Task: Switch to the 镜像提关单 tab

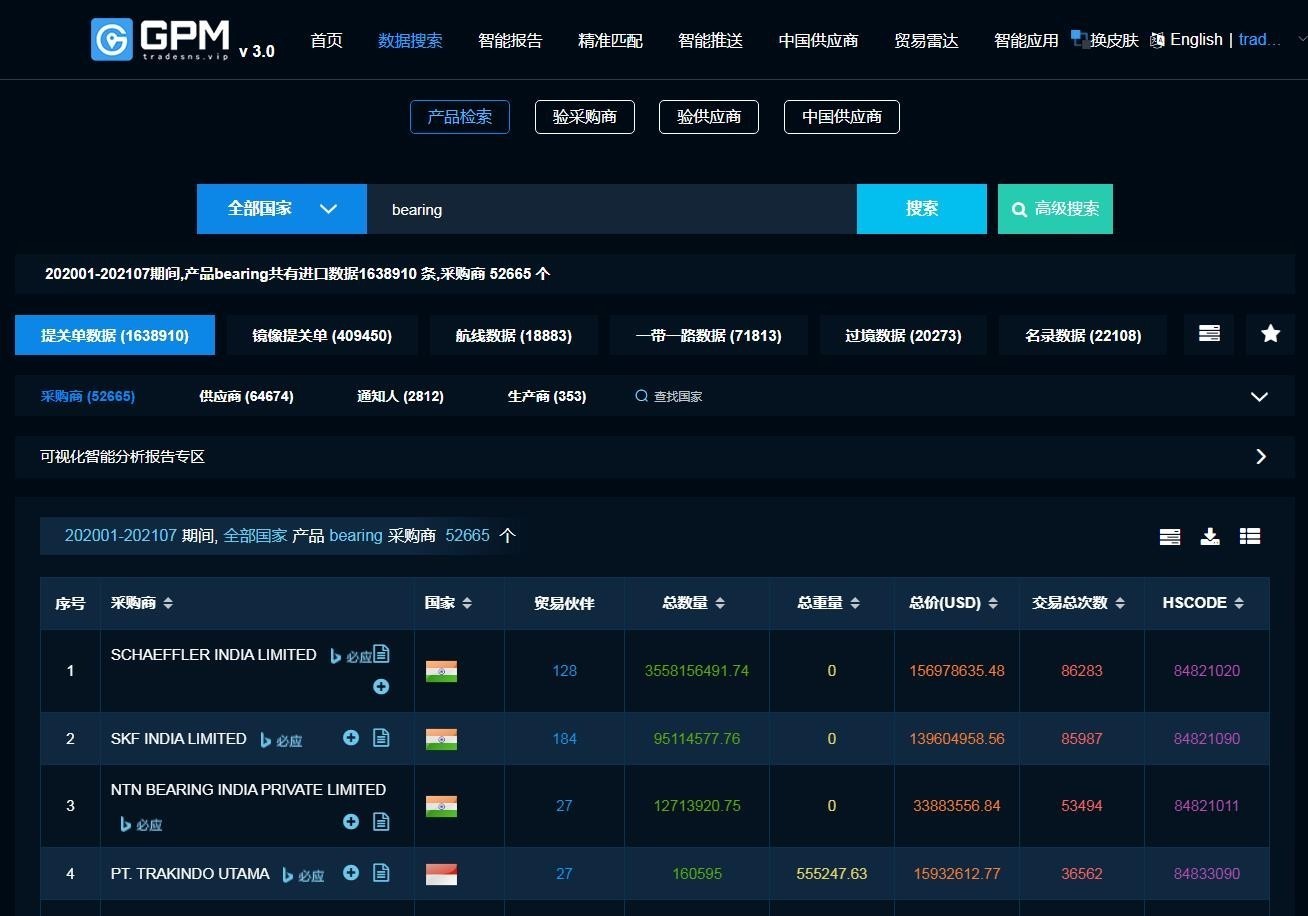Action: pyautogui.click(x=322, y=335)
